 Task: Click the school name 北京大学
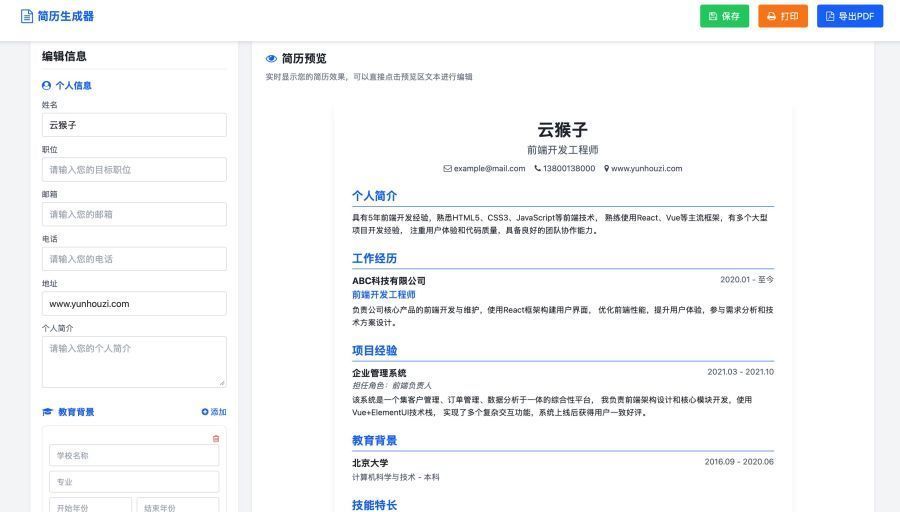[370, 463]
